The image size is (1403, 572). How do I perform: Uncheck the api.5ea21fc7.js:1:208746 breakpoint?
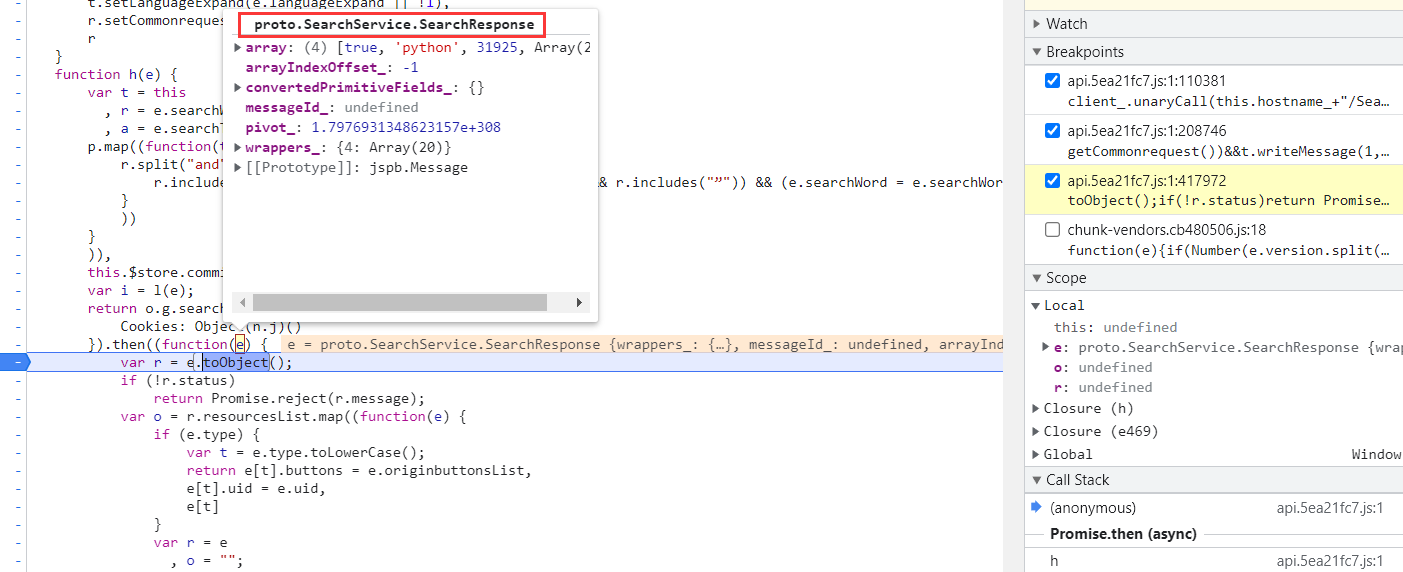pyautogui.click(x=1052, y=130)
